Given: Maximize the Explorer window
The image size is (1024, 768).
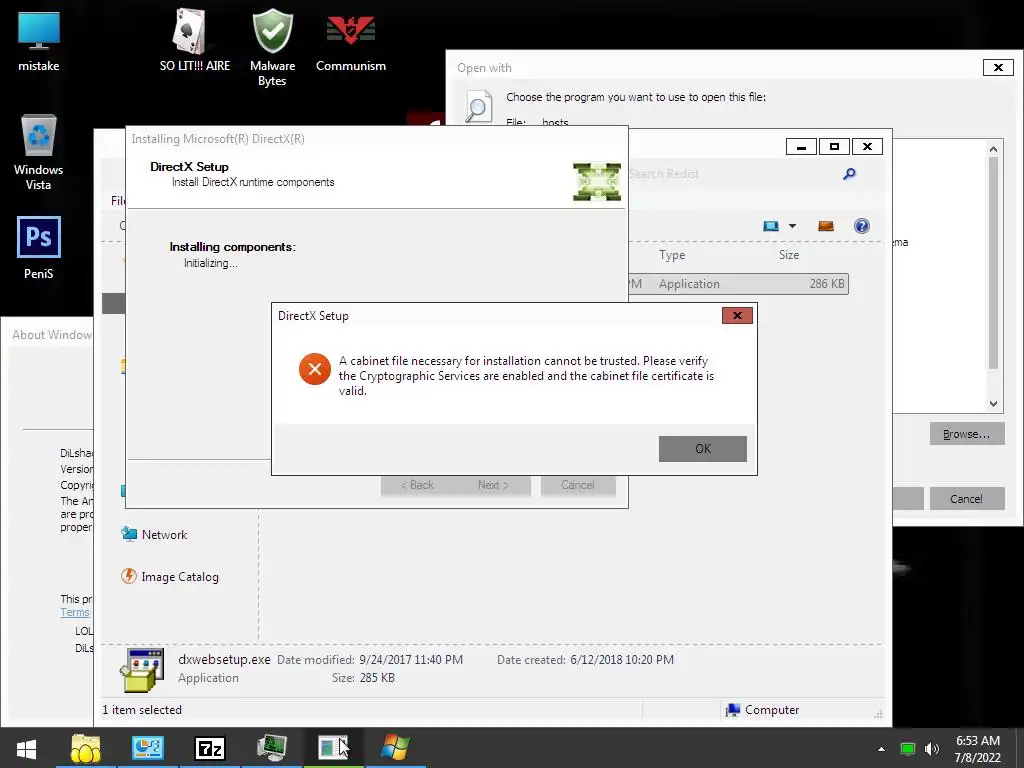Looking at the screenshot, I should point(834,146).
